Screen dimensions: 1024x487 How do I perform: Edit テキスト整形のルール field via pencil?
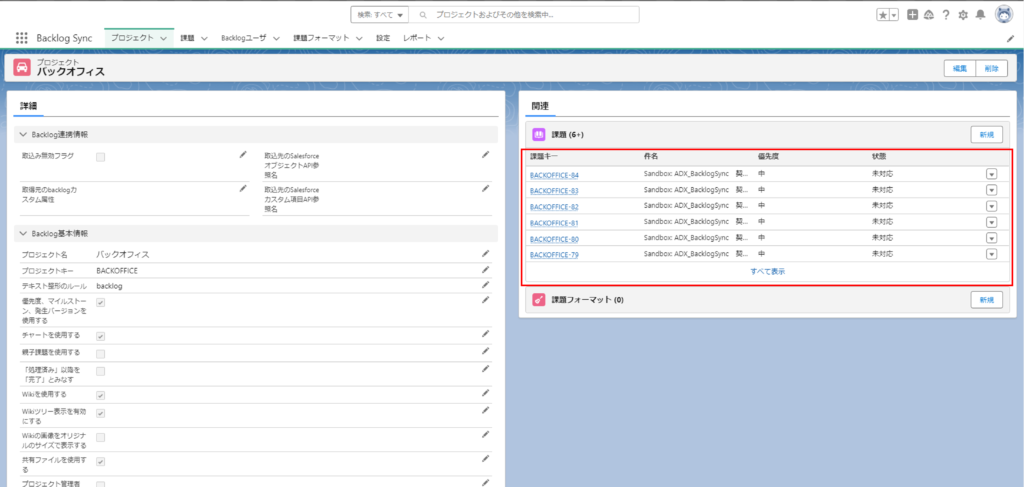(x=485, y=285)
